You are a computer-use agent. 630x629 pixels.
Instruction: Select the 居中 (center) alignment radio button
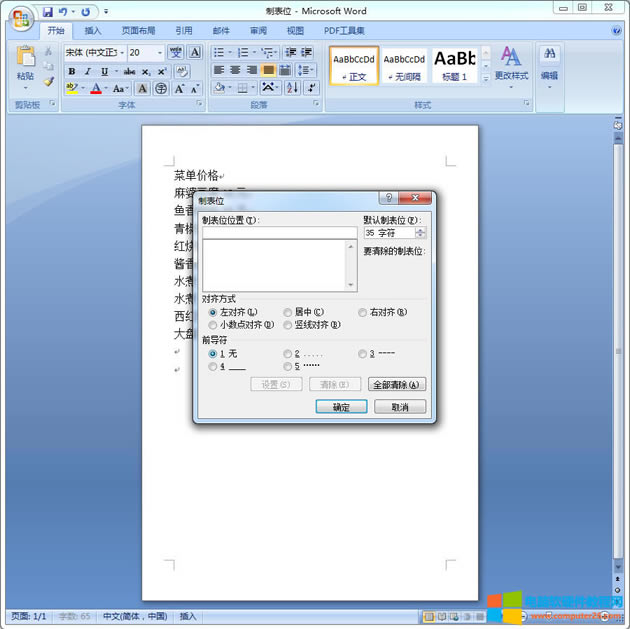tap(288, 313)
